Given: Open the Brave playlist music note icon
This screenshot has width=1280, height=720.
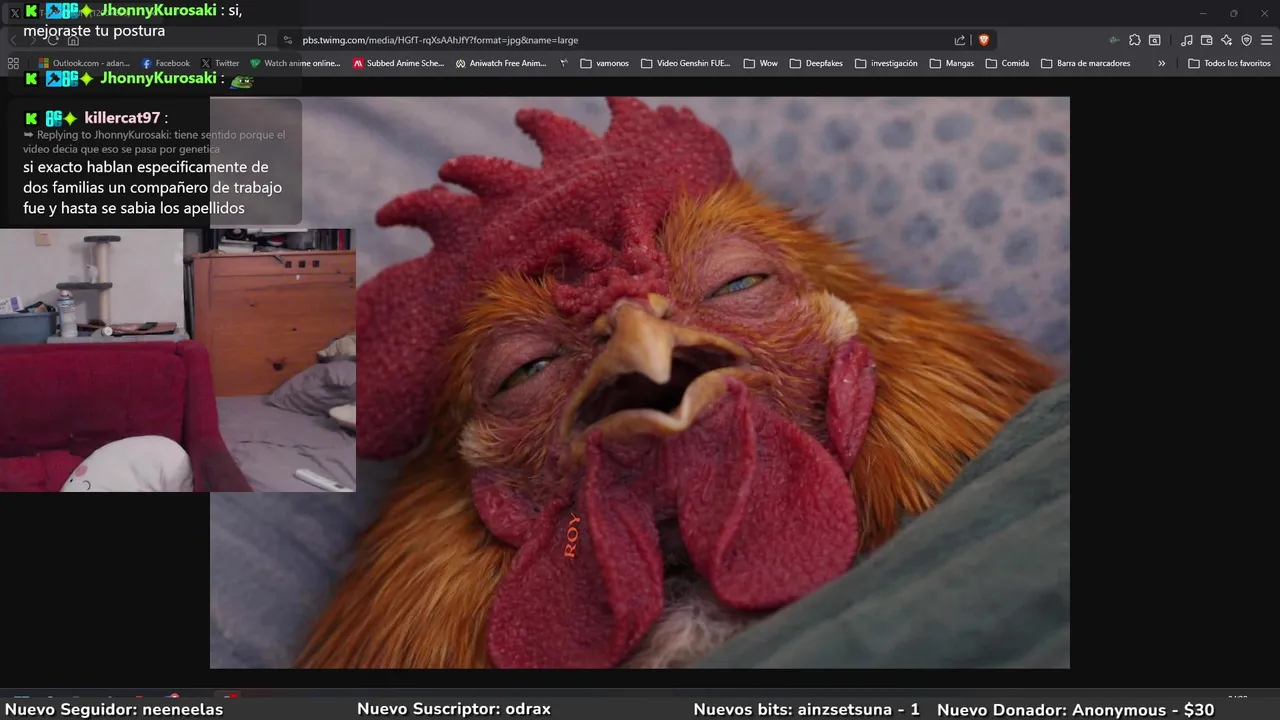Looking at the screenshot, I should 1187,40.
